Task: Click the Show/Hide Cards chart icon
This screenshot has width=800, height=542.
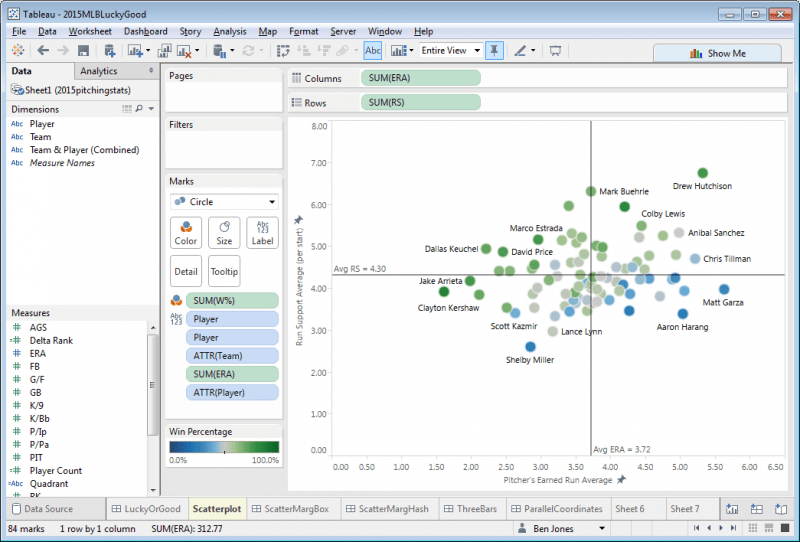Action: (x=398, y=51)
